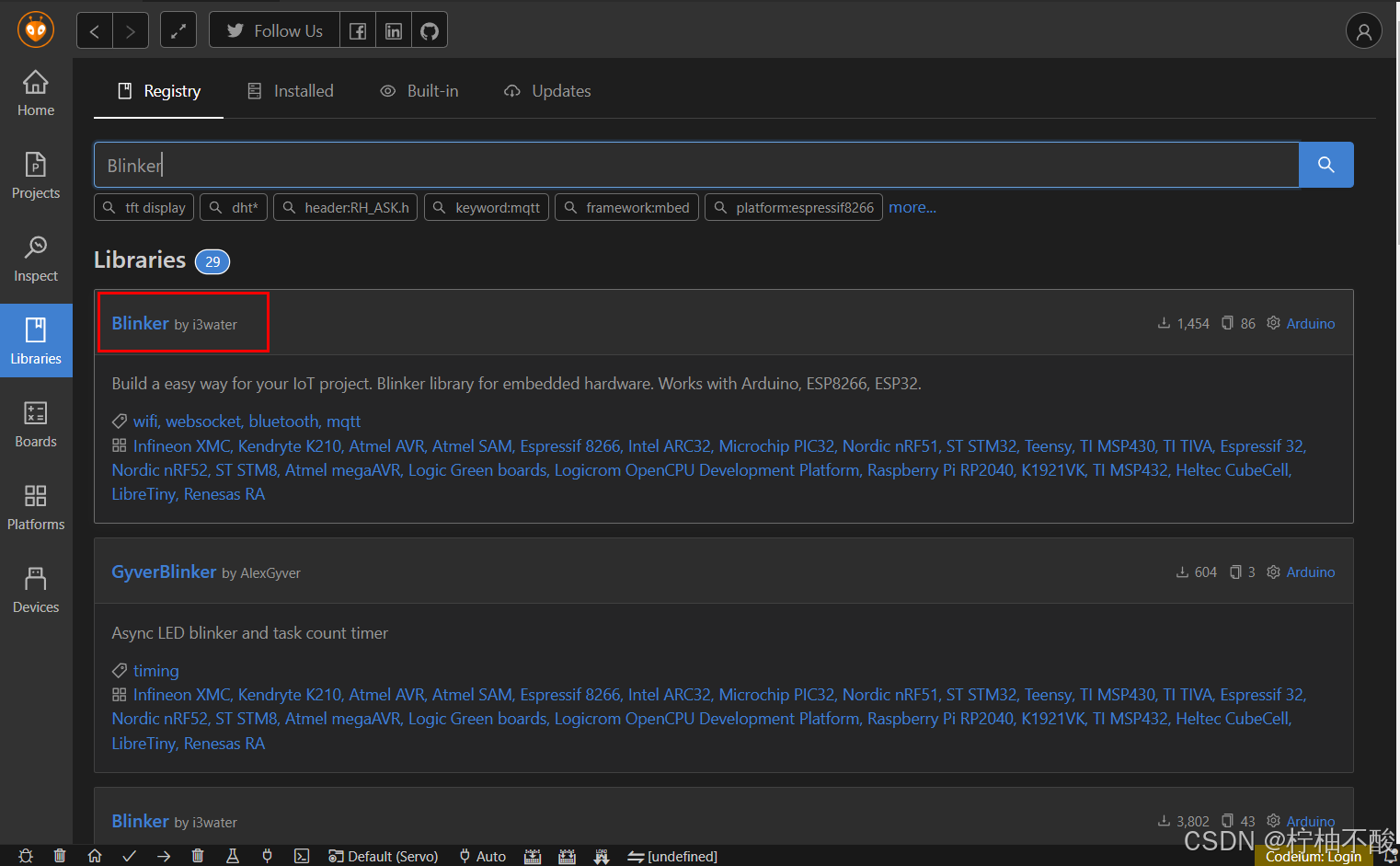Open Home in the left sidebar
This screenshot has width=1400, height=866.
pos(36,94)
